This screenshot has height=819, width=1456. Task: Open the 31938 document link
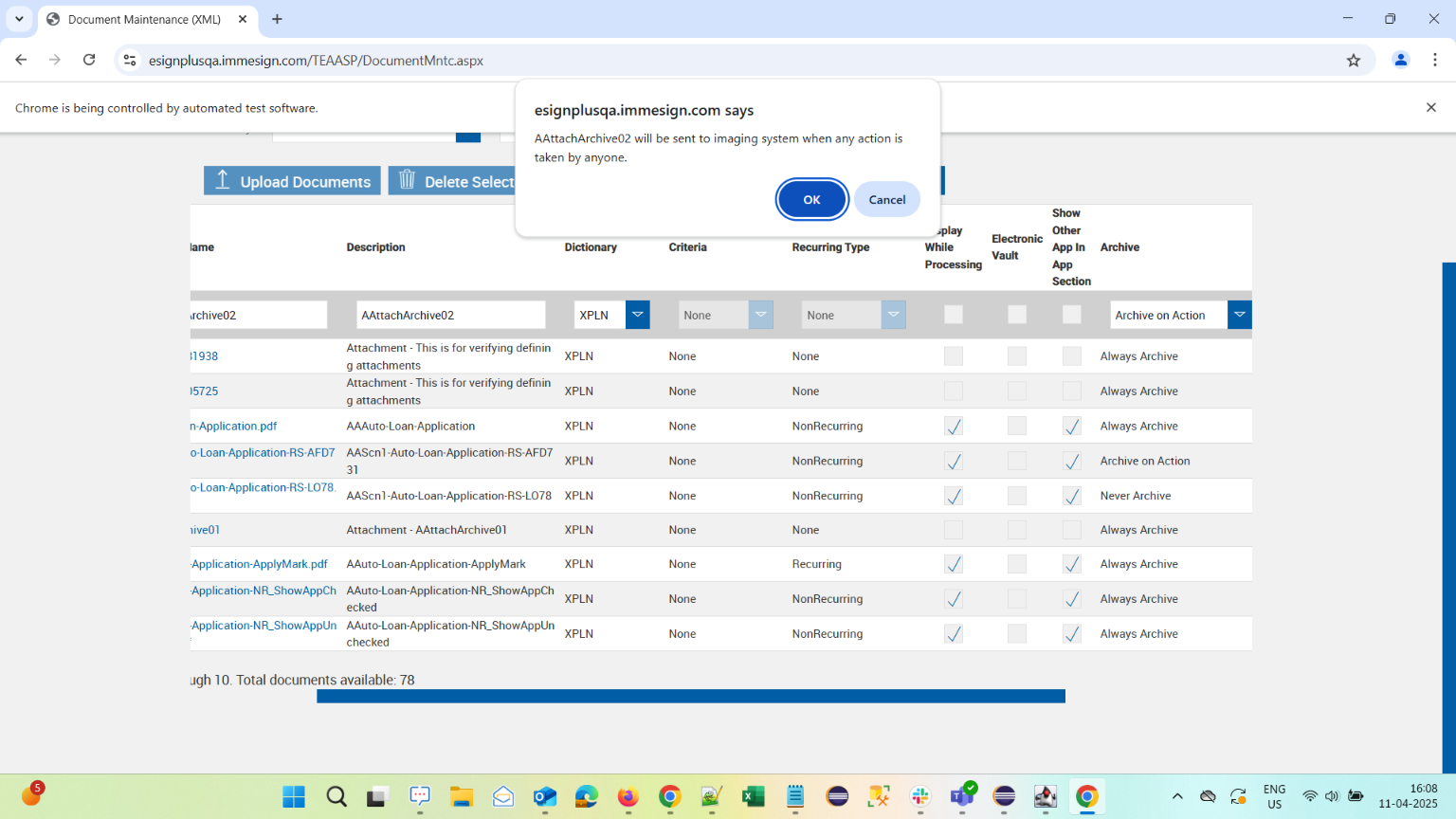pos(204,356)
